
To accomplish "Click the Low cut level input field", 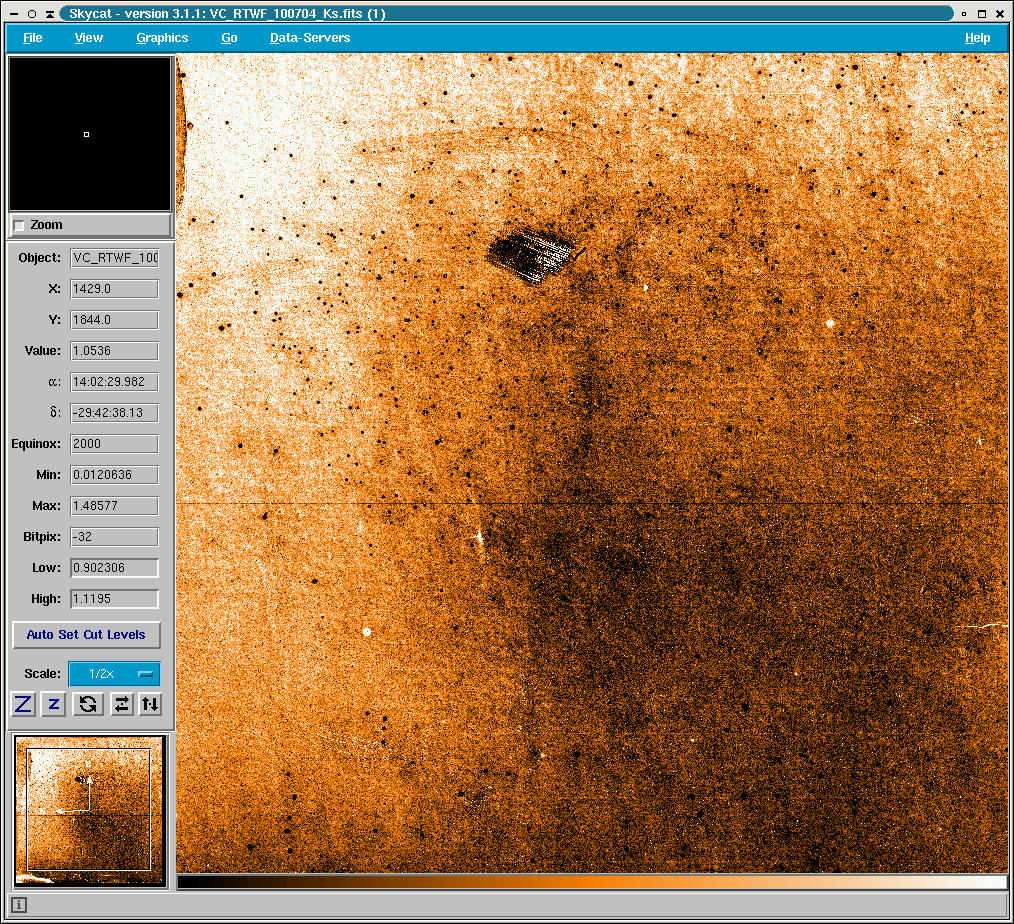I will tap(114, 568).
